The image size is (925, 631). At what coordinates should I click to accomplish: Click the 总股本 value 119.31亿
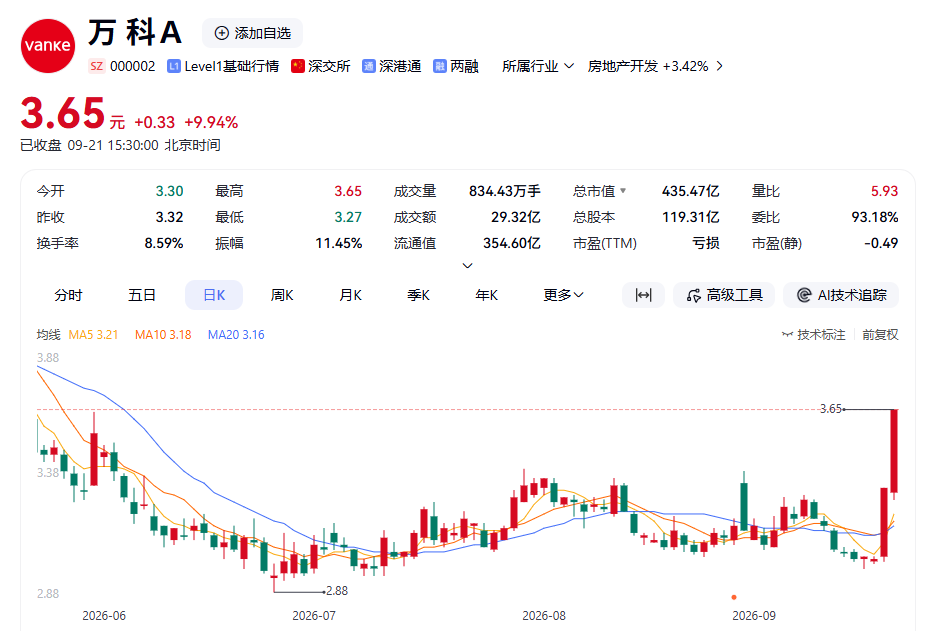point(690,217)
